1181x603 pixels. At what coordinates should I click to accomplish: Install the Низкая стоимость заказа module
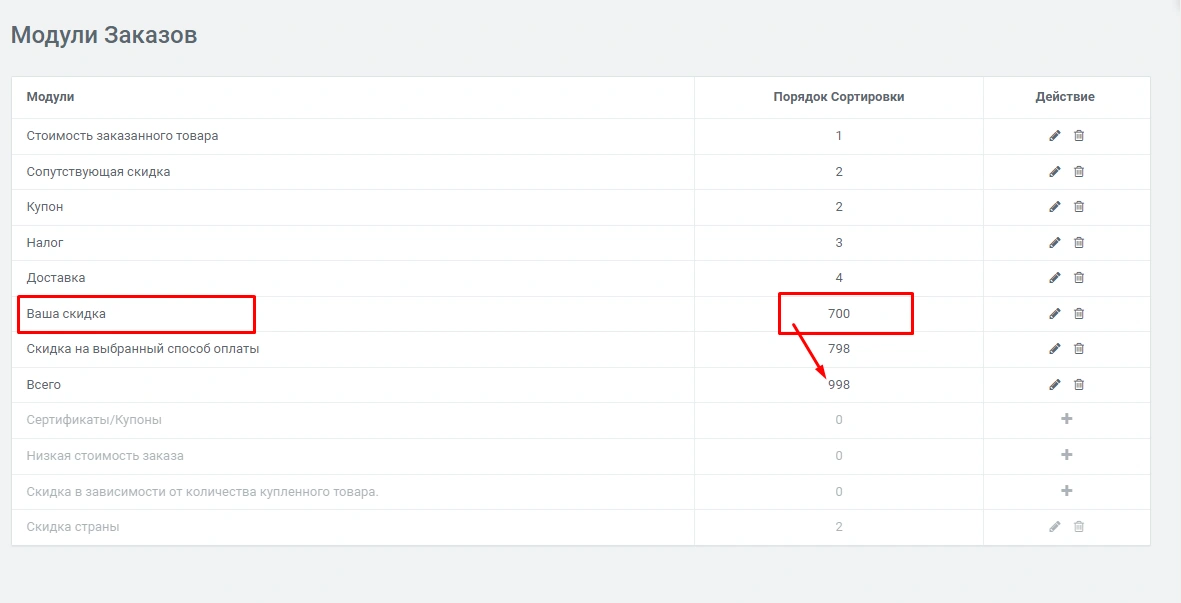click(x=1066, y=456)
